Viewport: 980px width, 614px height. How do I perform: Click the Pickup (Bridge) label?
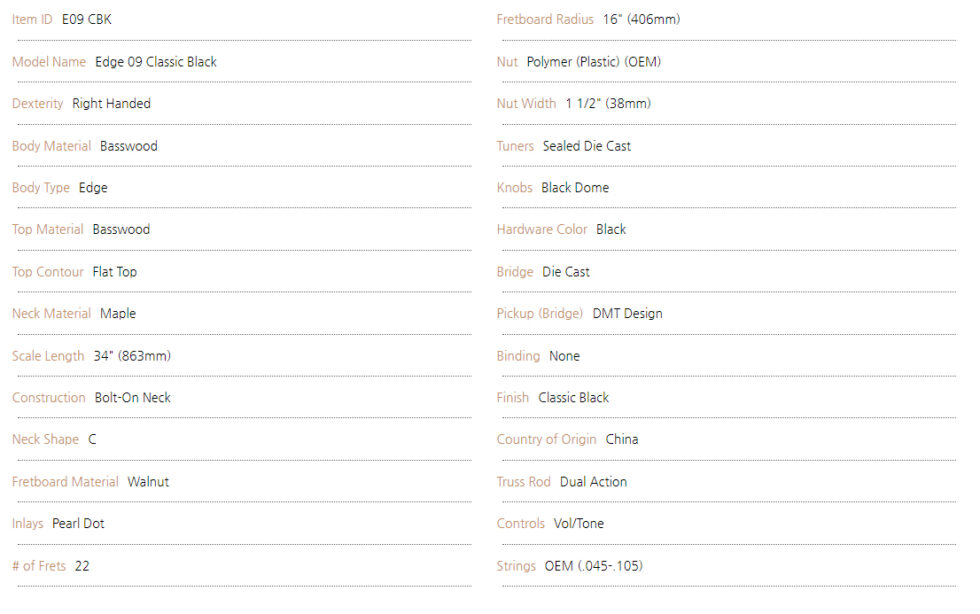coord(540,314)
